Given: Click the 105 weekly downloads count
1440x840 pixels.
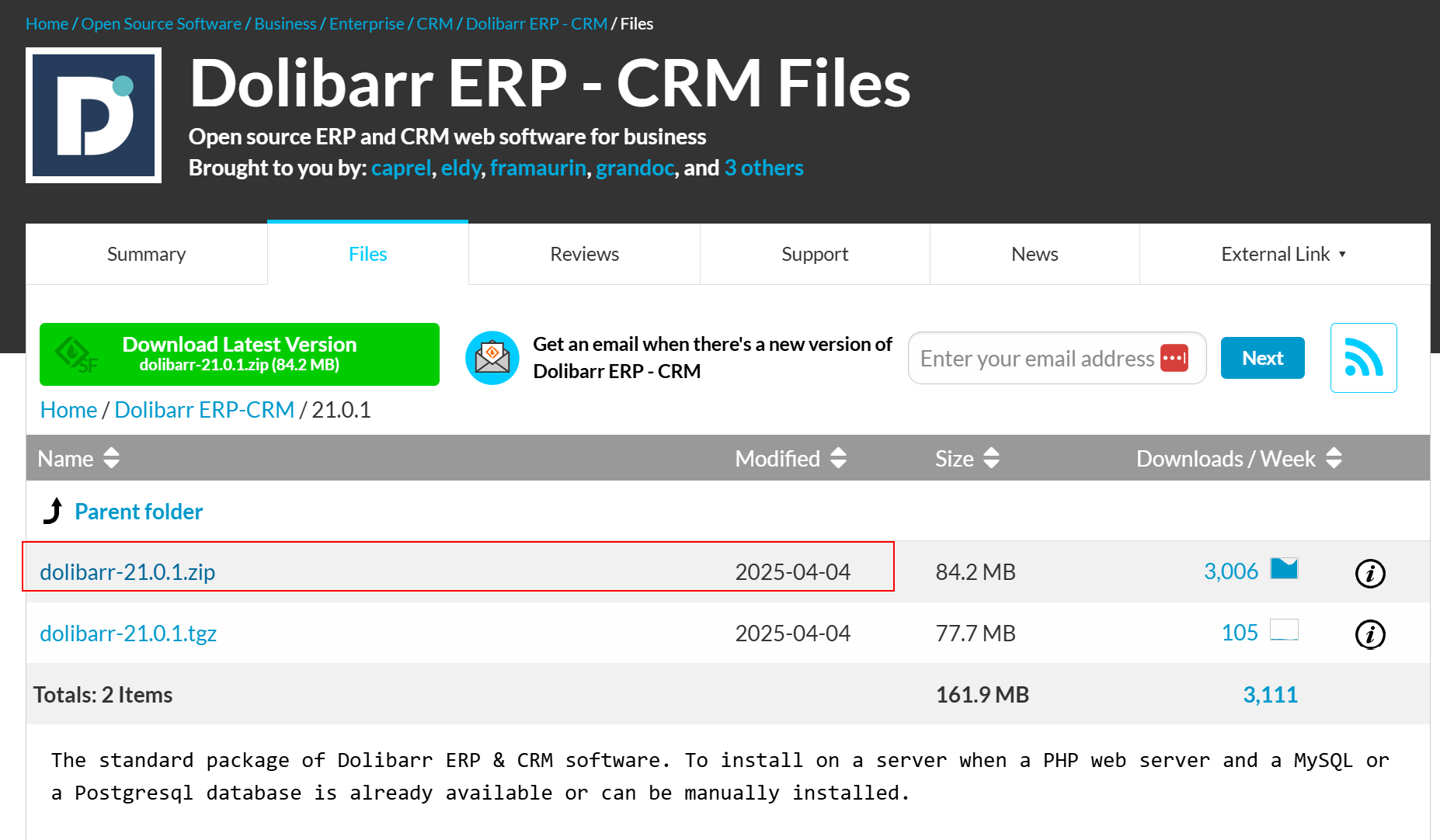Looking at the screenshot, I should (x=1240, y=632).
